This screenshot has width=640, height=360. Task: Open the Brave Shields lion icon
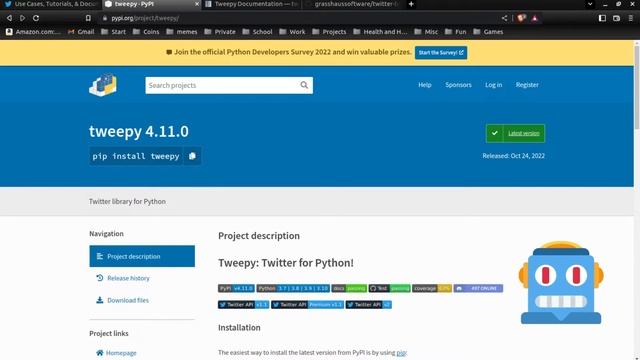pyautogui.click(x=521, y=18)
